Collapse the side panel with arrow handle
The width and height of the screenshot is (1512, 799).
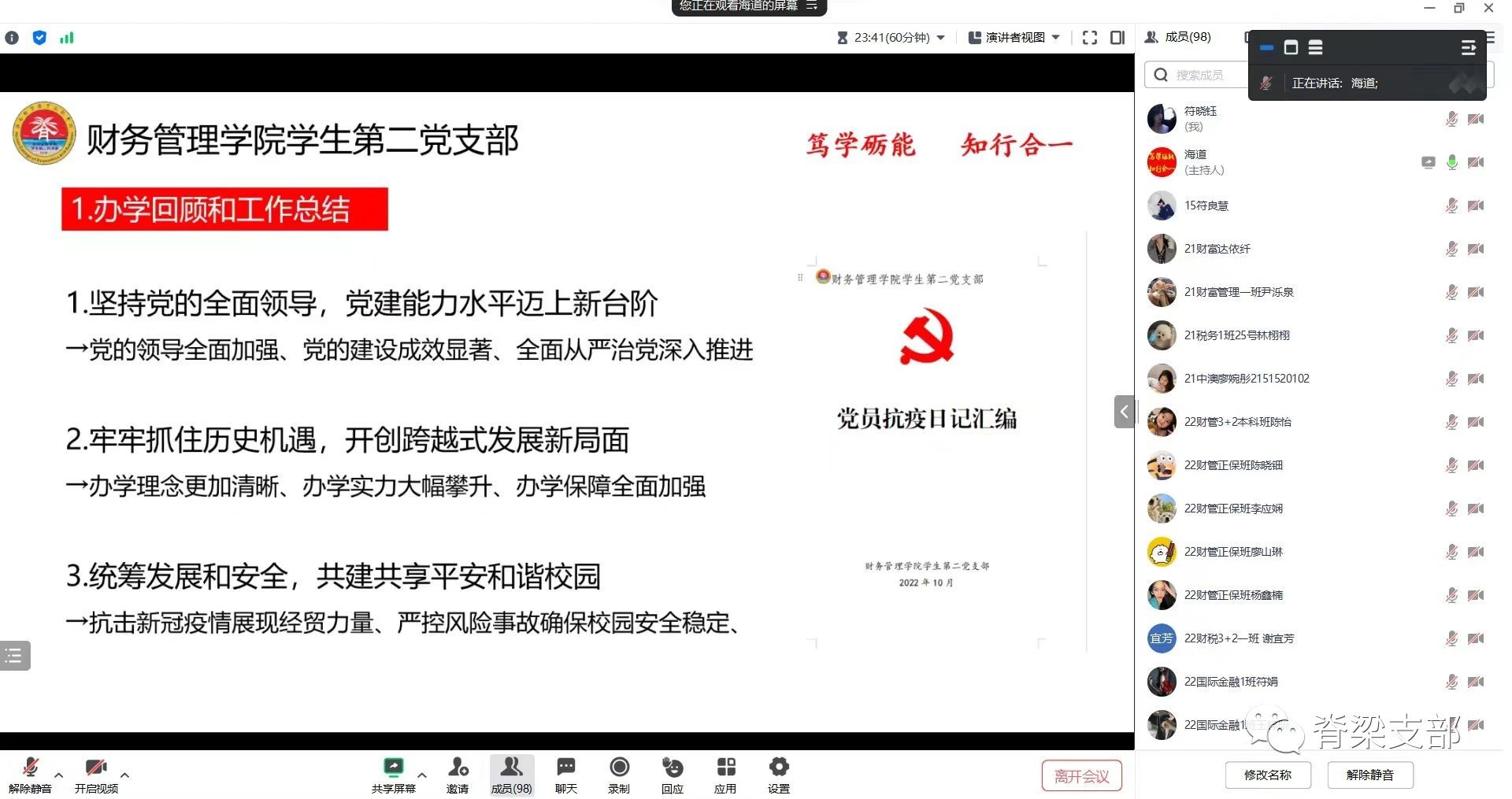pyautogui.click(x=1124, y=412)
